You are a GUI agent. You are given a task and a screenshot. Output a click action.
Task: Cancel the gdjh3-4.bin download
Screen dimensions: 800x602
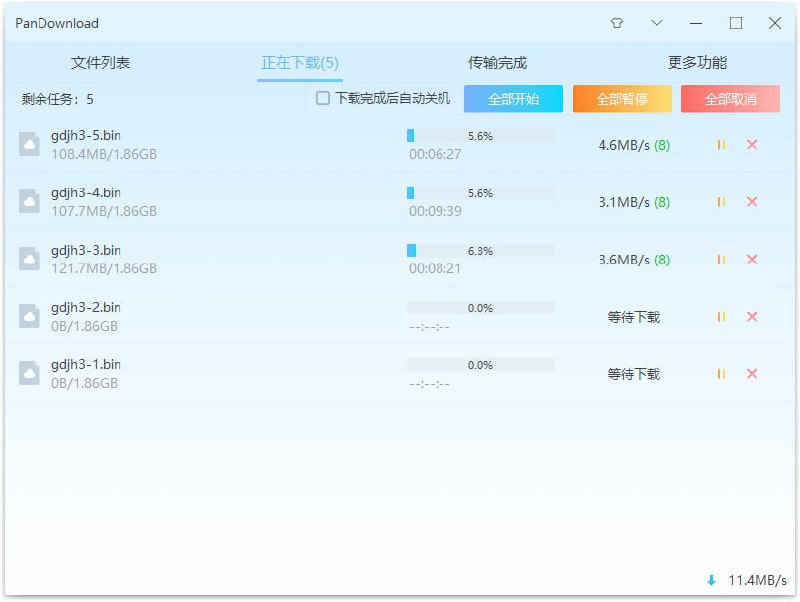coord(752,202)
